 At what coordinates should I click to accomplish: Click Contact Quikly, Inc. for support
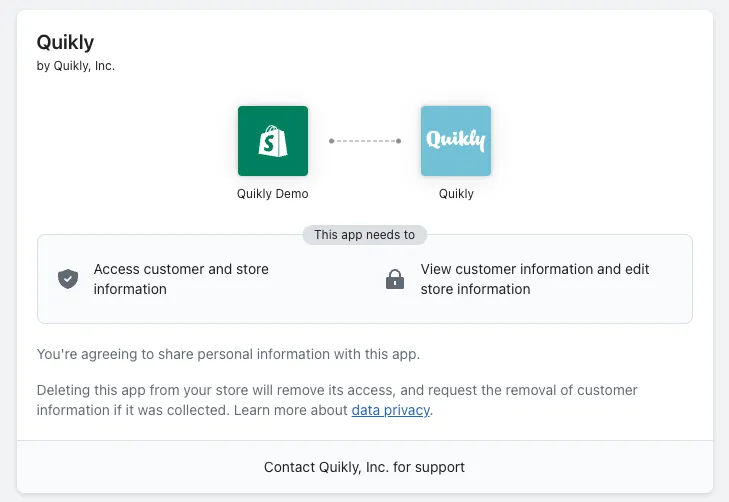(x=364, y=467)
